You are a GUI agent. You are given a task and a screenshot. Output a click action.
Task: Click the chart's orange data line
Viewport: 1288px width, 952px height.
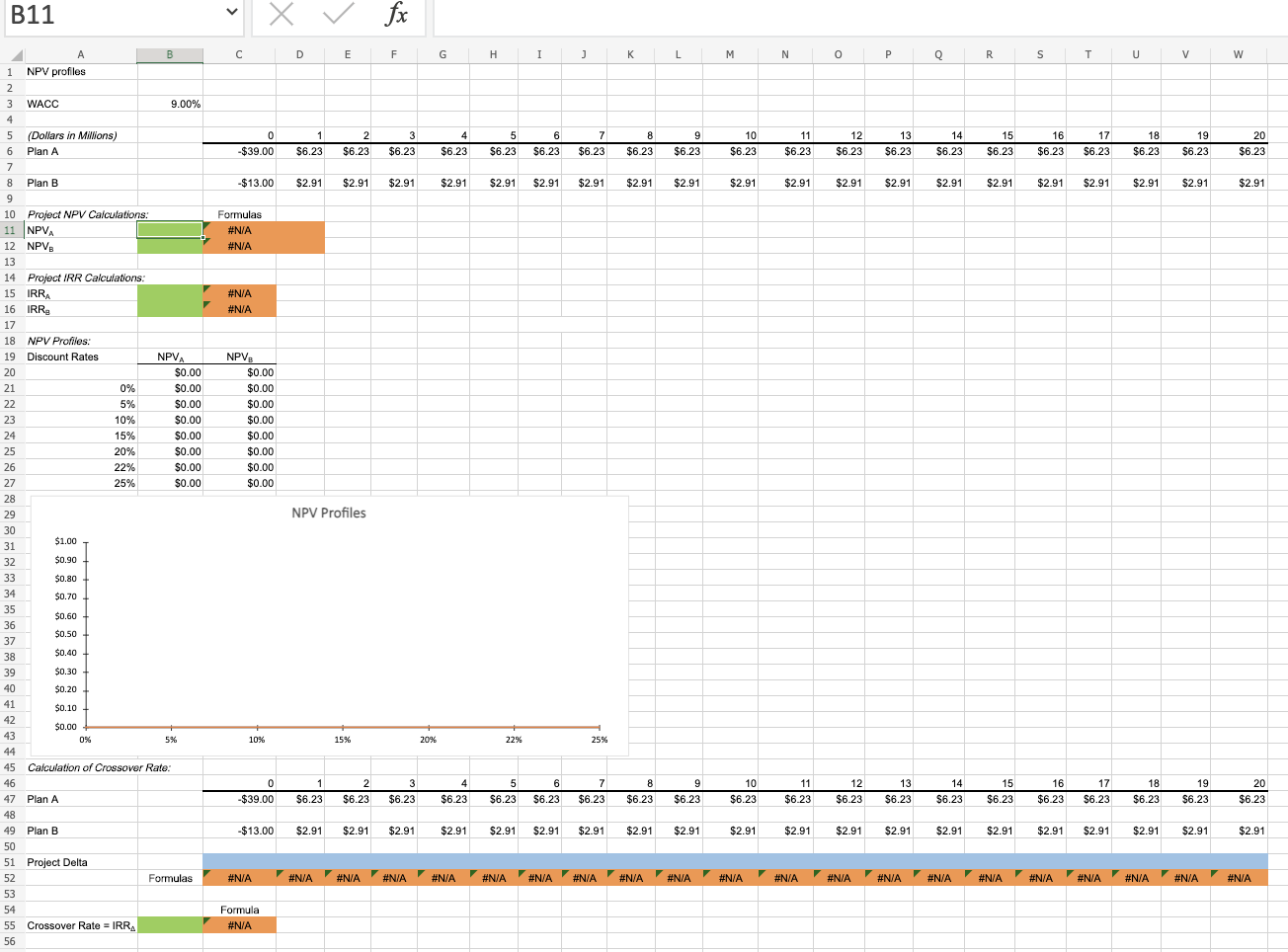(x=343, y=727)
